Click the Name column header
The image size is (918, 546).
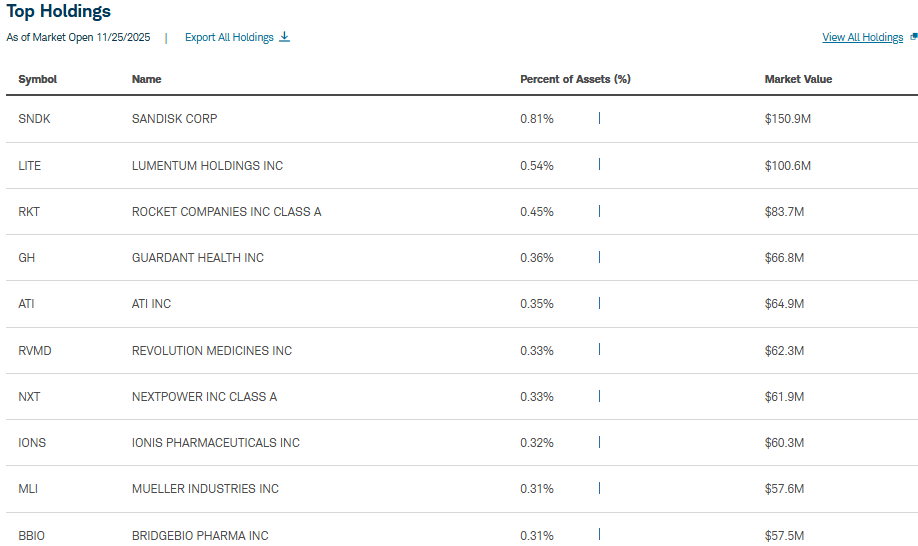click(146, 79)
